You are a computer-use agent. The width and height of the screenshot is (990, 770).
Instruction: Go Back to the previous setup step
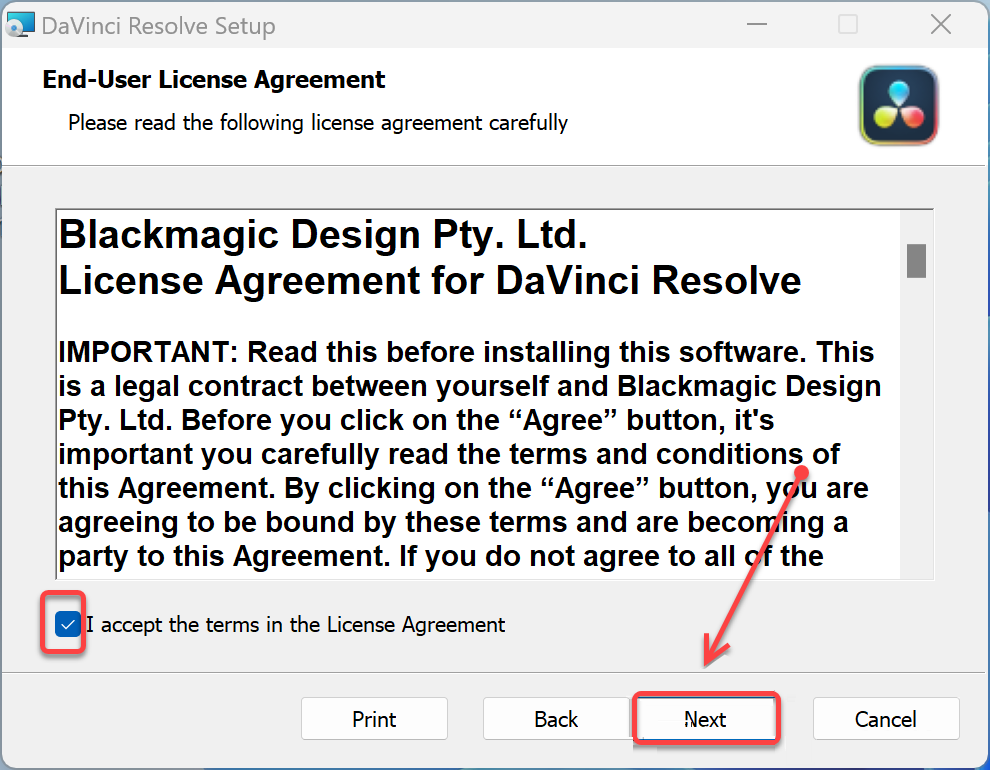click(x=556, y=719)
